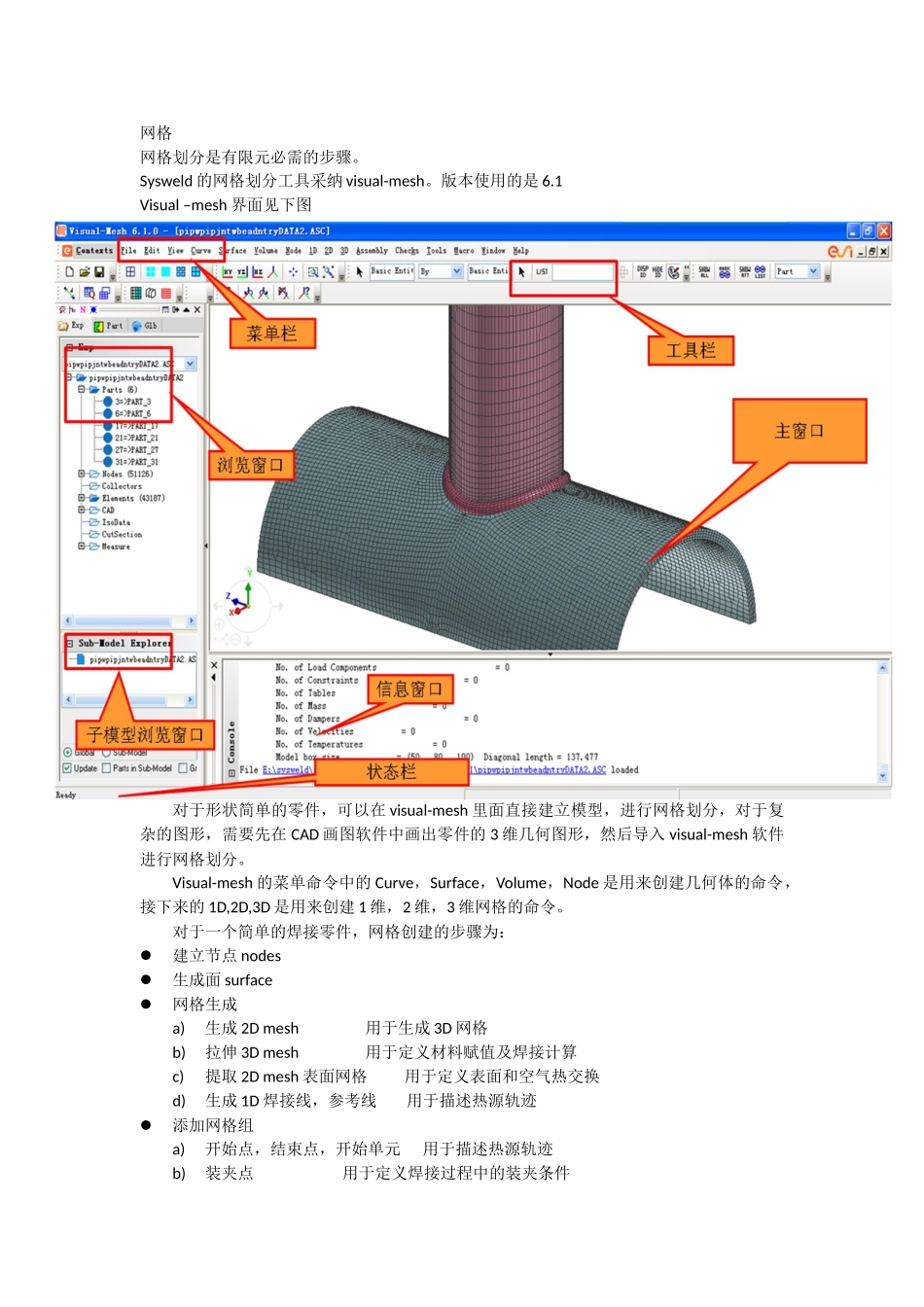
Task: Open the Help menu
Action: point(521,251)
